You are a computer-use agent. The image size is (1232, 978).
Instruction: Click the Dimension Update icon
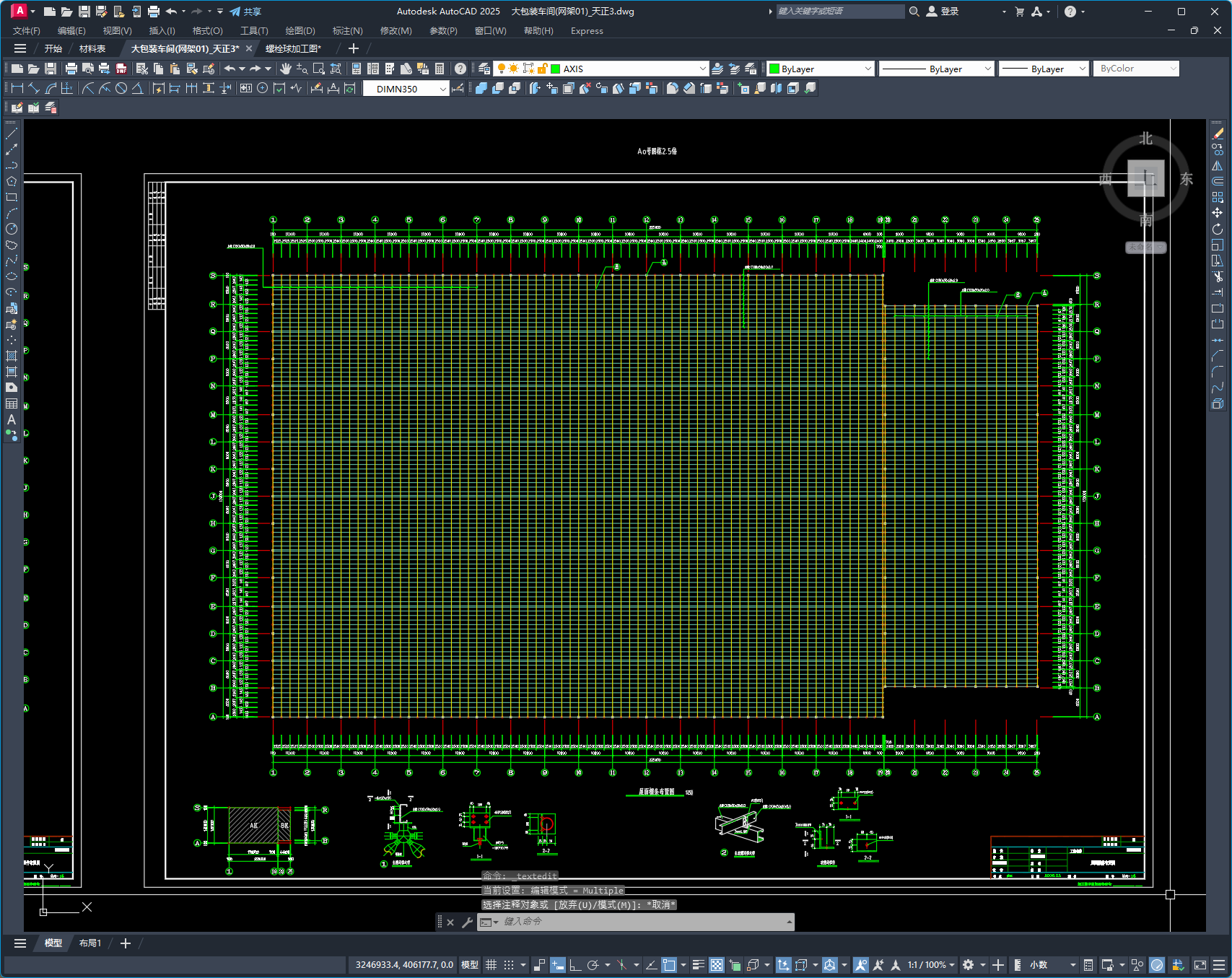click(350, 88)
